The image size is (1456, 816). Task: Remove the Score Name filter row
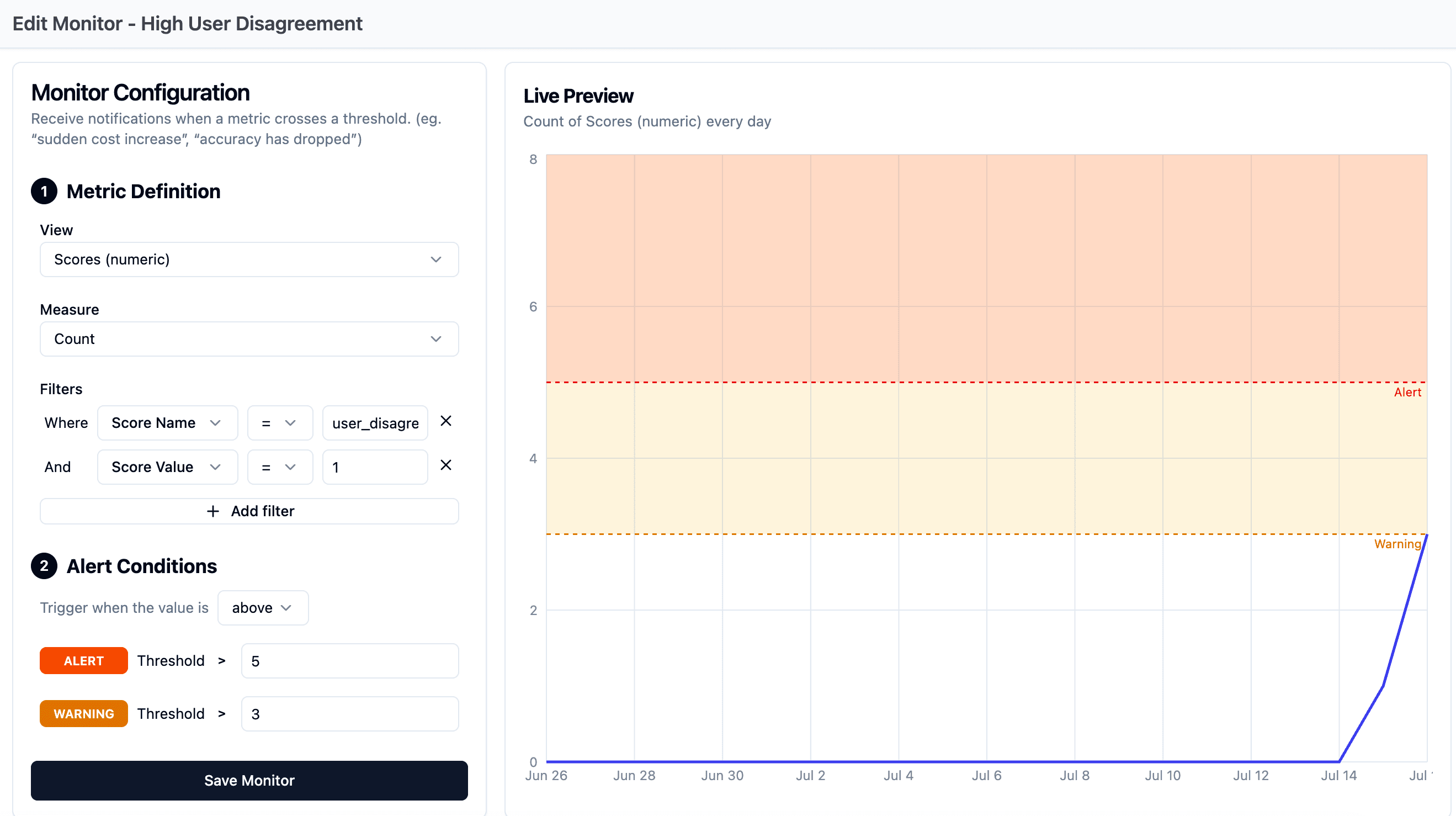click(x=445, y=421)
